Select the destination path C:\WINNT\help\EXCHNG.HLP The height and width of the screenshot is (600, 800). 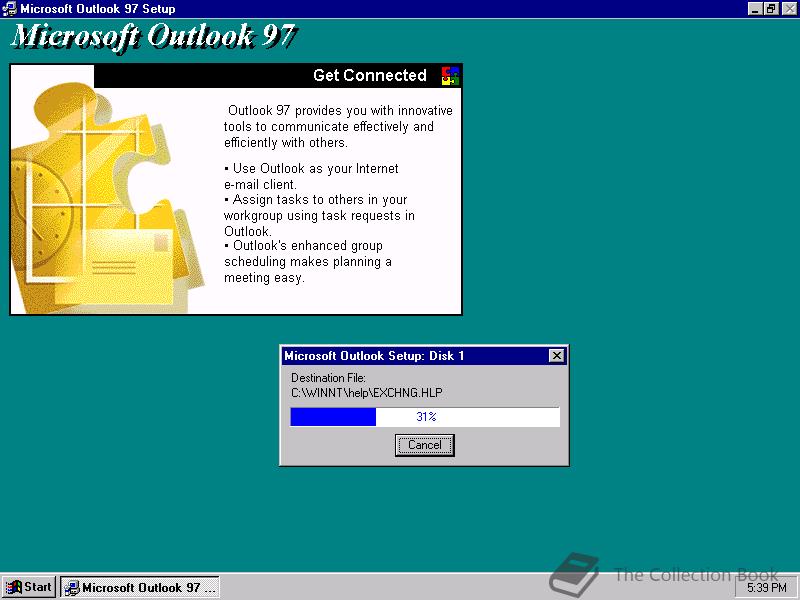[x=367, y=393]
